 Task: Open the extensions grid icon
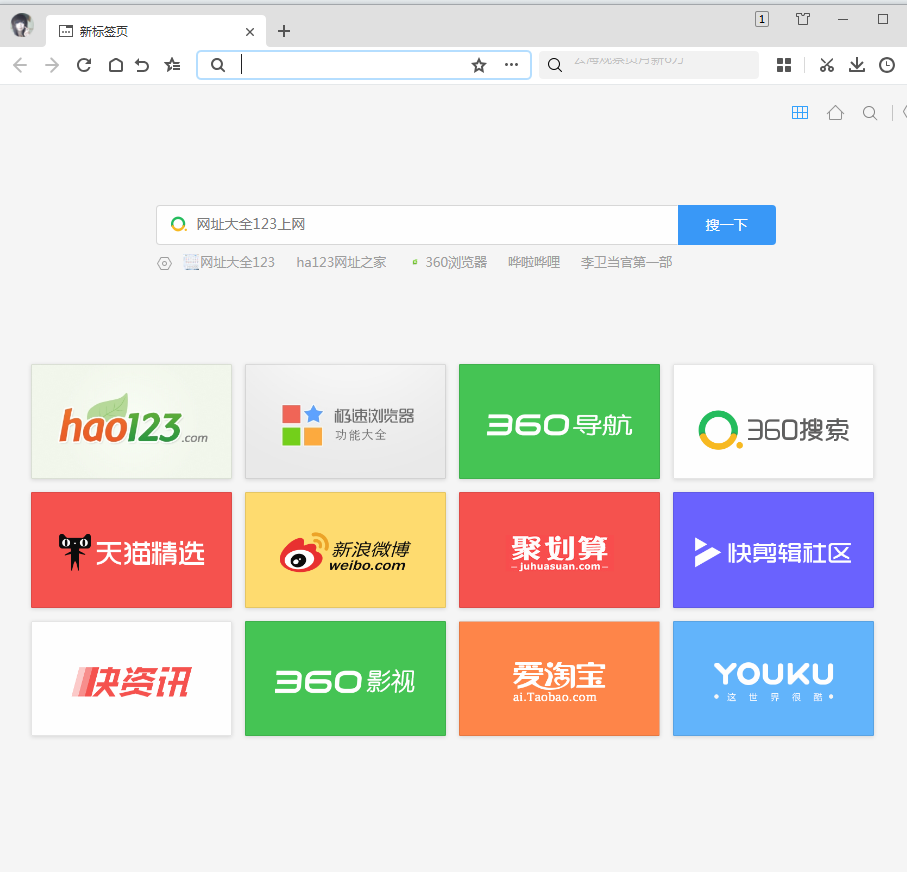[x=784, y=65]
